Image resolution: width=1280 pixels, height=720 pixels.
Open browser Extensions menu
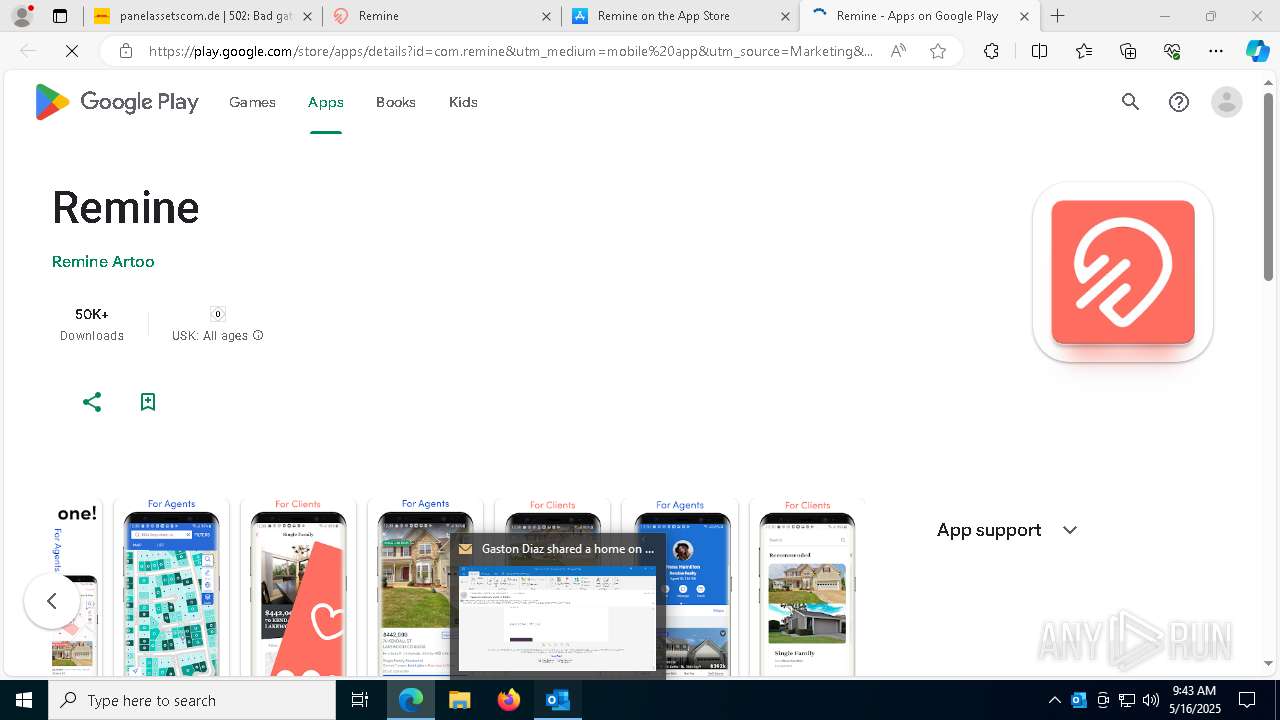pos(991,51)
